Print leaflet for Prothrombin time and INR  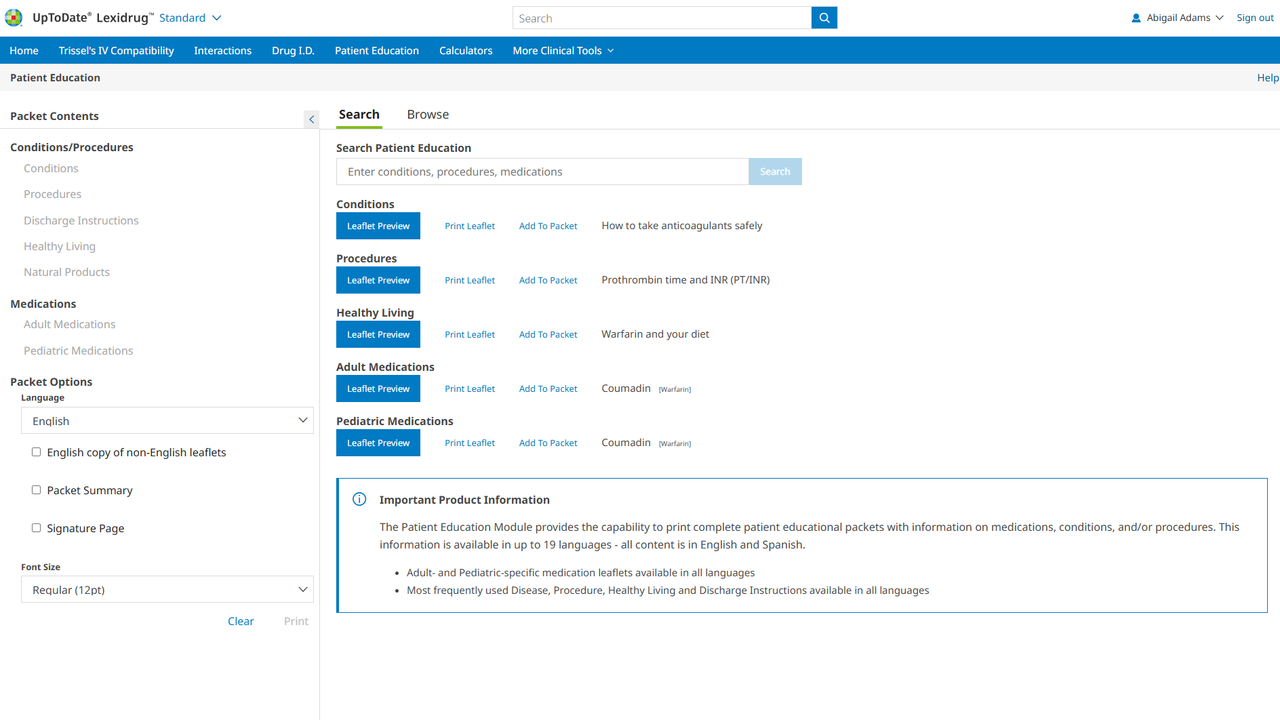(470, 281)
